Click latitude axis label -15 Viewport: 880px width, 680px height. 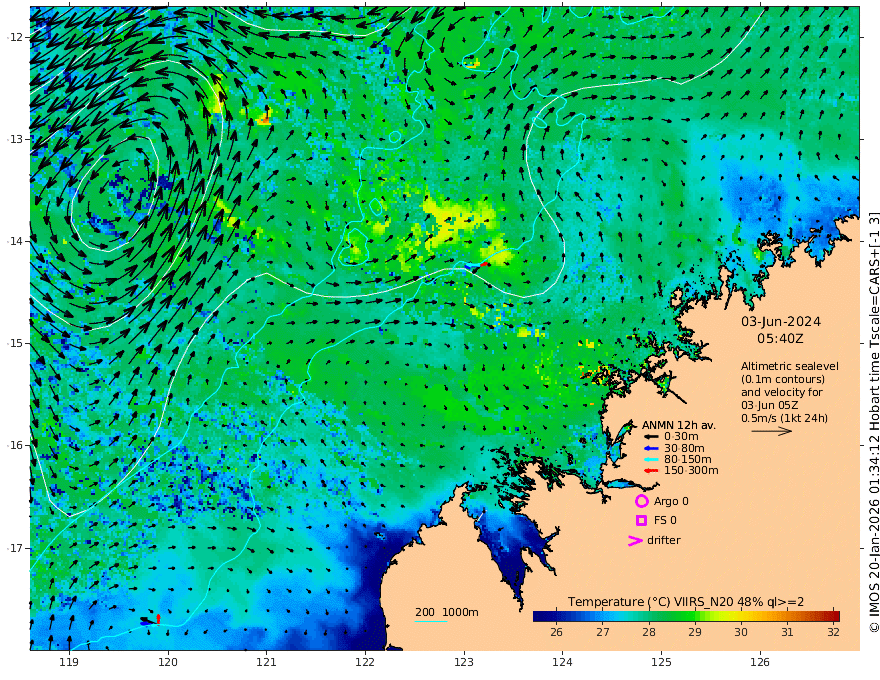click(15, 343)
